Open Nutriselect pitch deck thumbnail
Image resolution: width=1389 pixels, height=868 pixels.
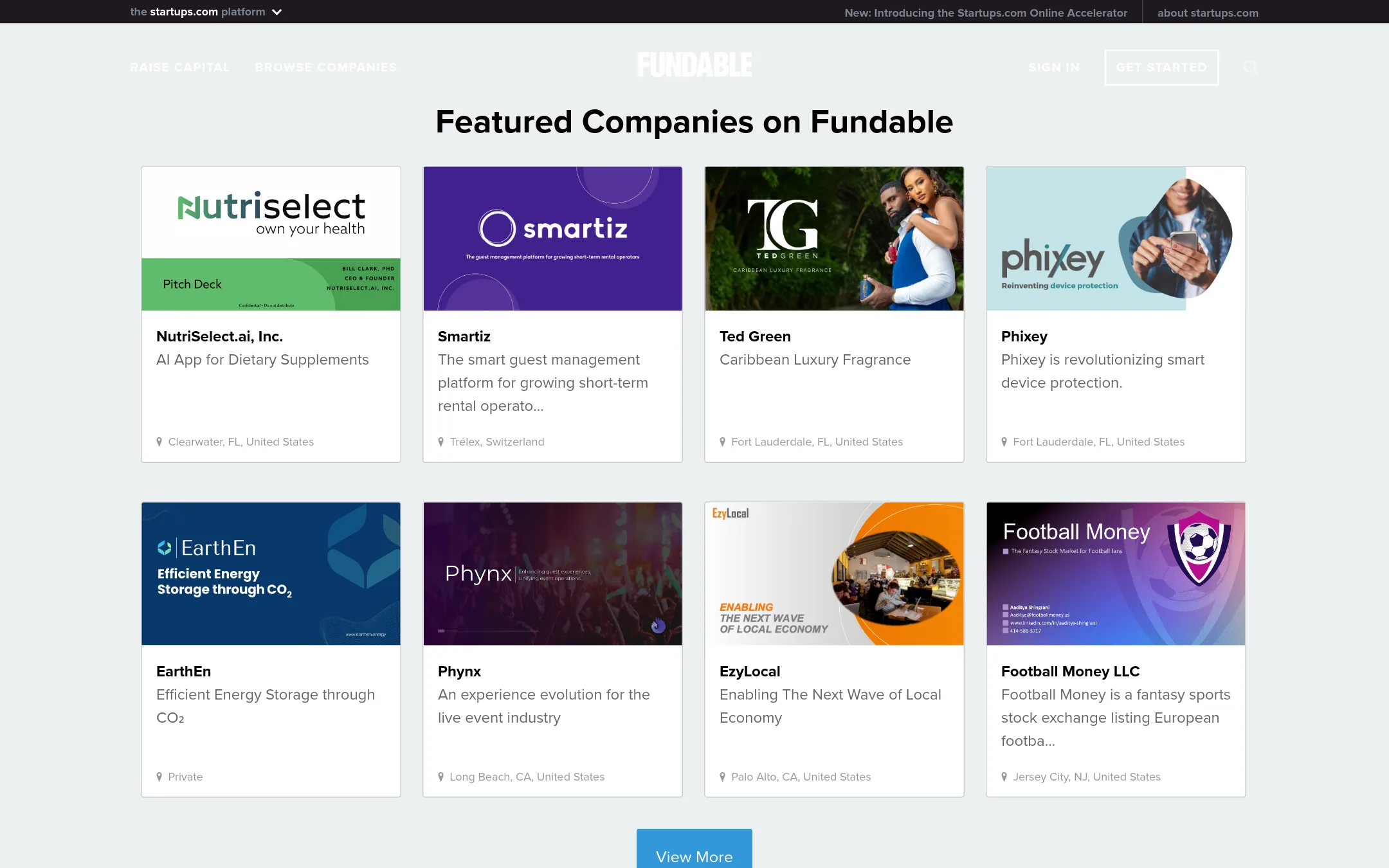pyautogui.click(x=271, y=239)
